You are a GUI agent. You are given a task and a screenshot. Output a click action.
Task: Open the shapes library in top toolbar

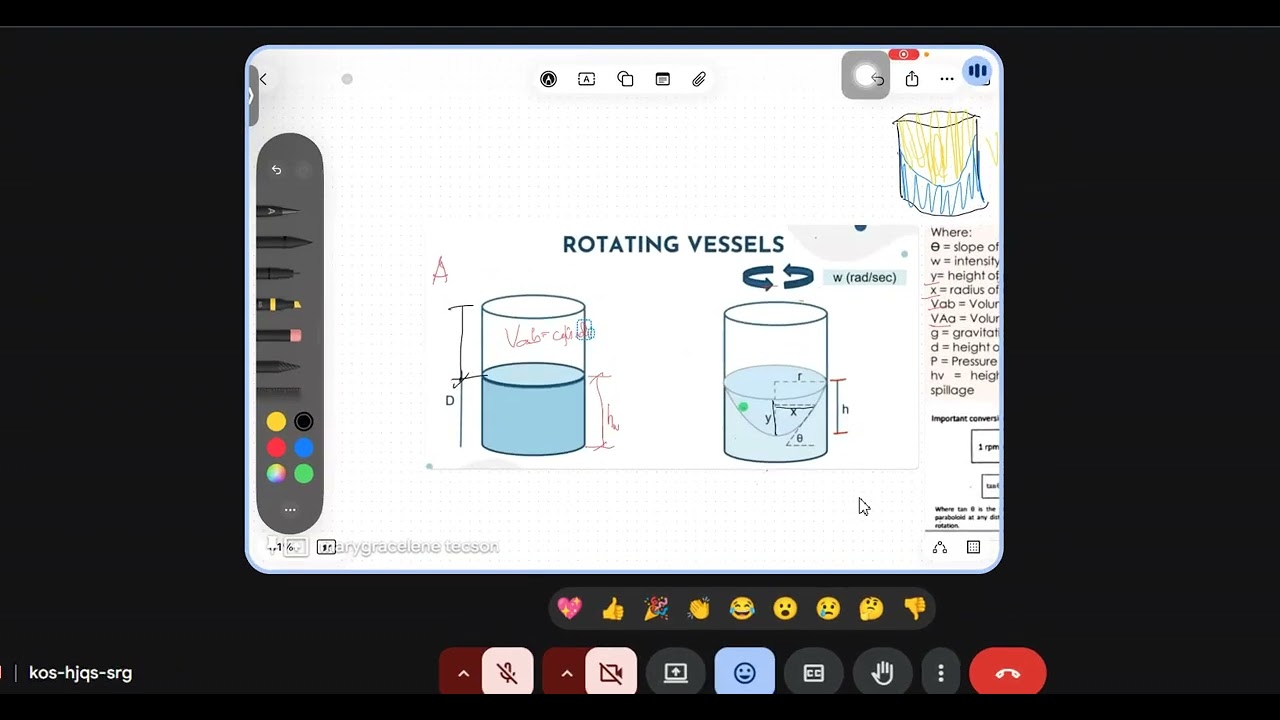(625, 79)
